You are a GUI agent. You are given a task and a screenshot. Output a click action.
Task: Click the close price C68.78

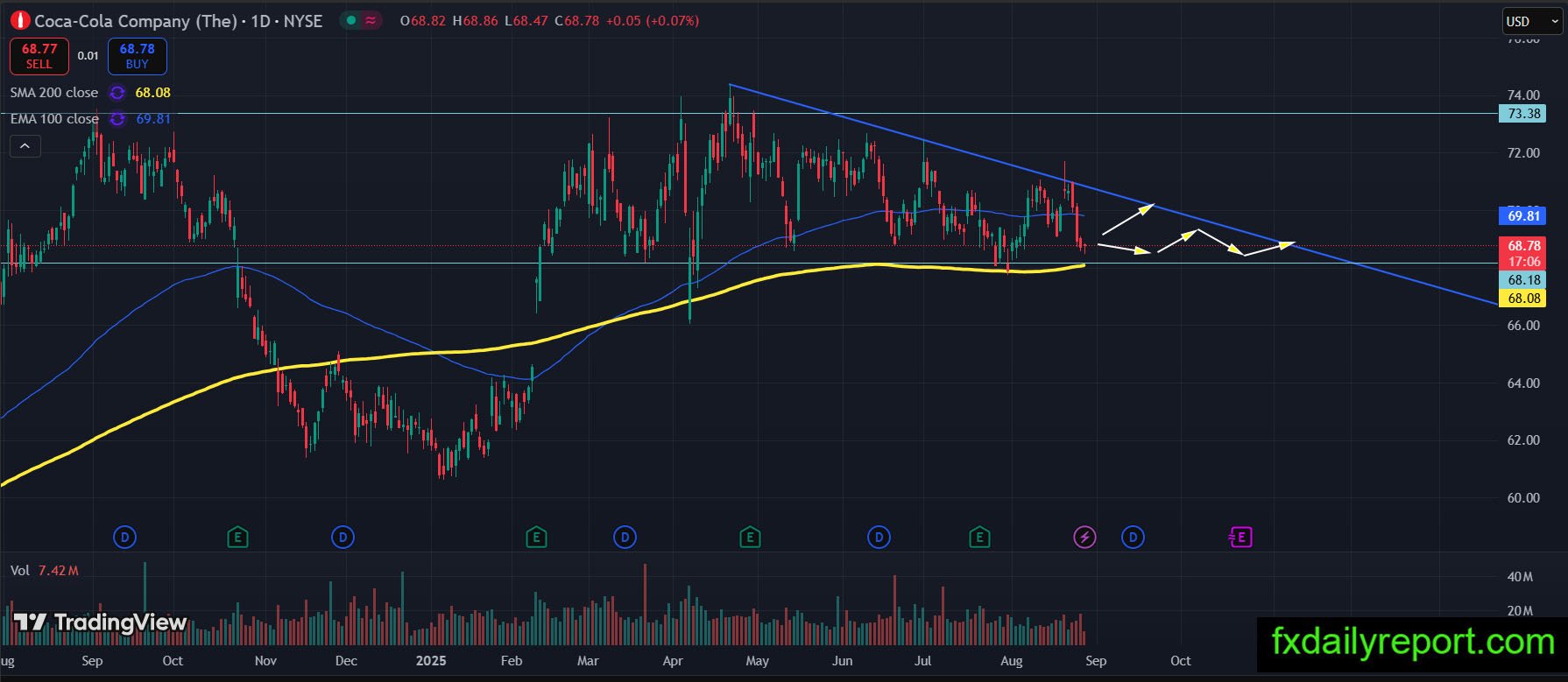577,20
